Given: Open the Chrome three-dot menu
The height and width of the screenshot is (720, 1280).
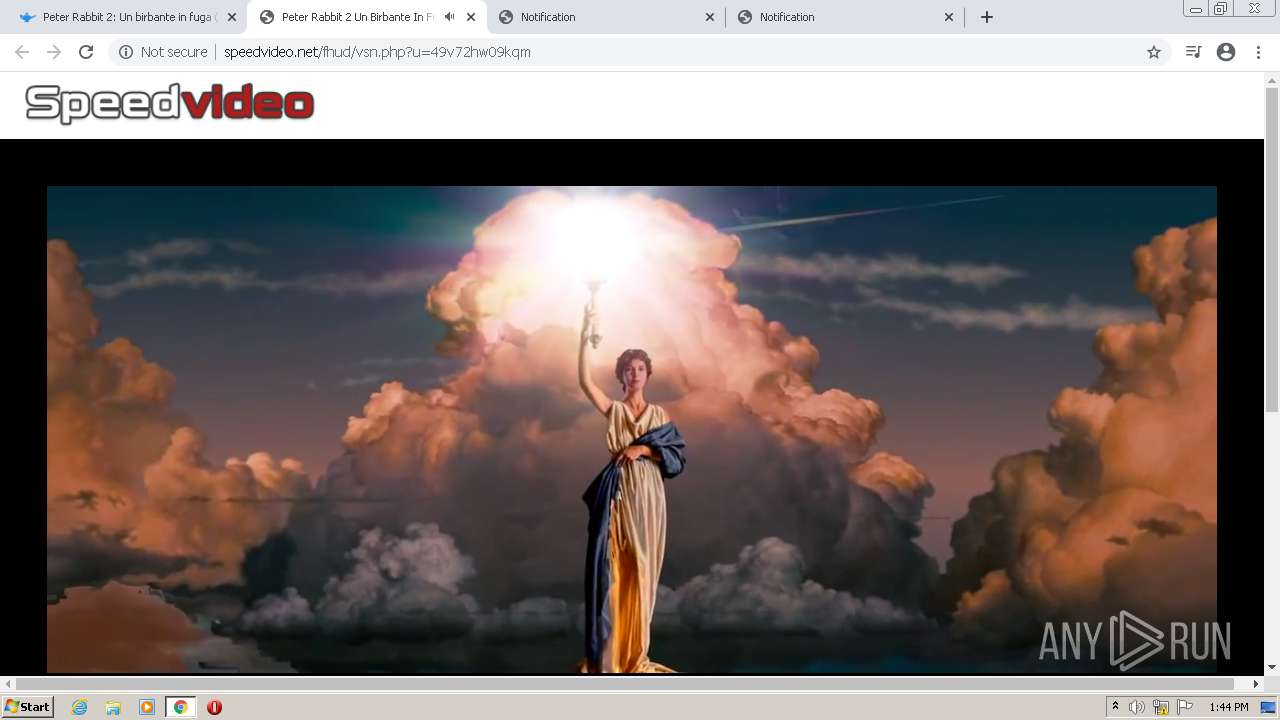Looking at the screenshot, I should tap(1258, 52).
